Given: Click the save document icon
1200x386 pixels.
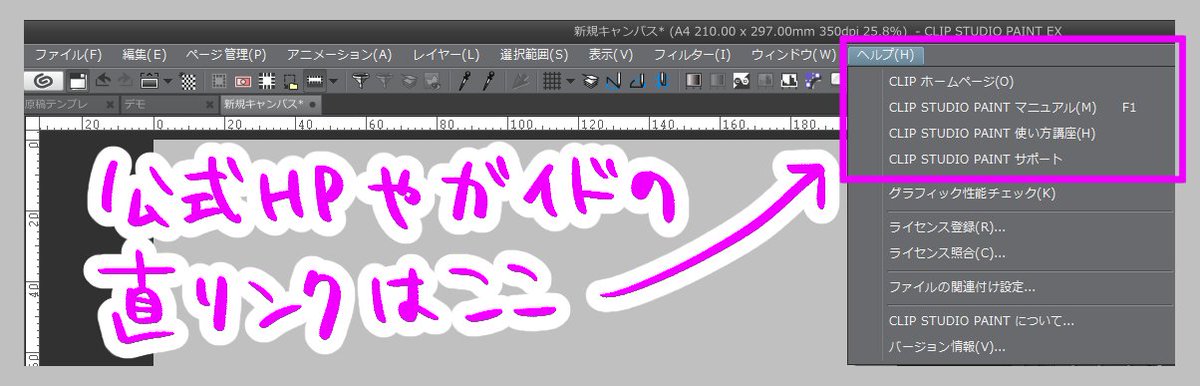Looking at the screenshot, I should tap(78, 82).
